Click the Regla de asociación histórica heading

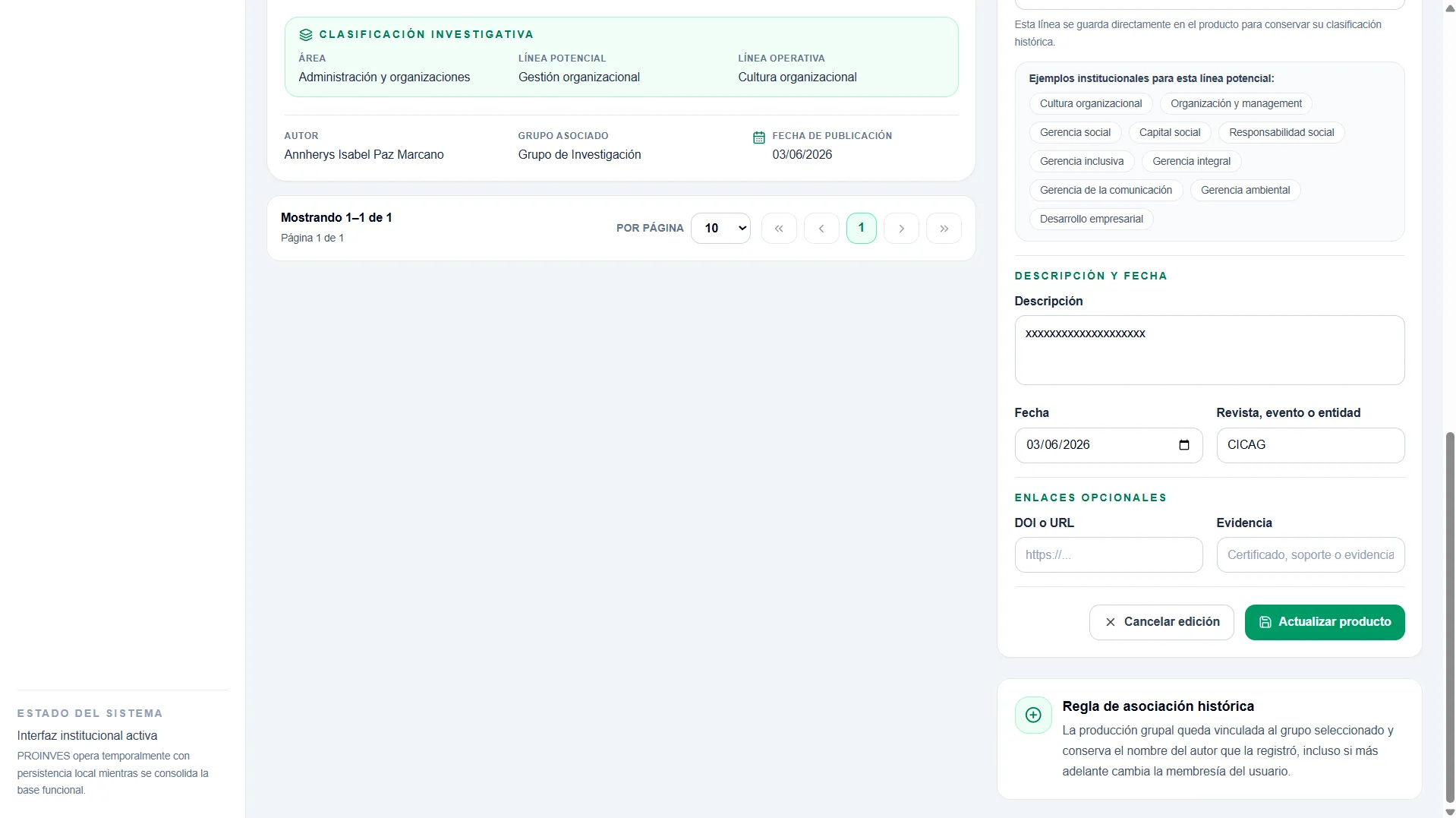click(x=1158, y=706)
